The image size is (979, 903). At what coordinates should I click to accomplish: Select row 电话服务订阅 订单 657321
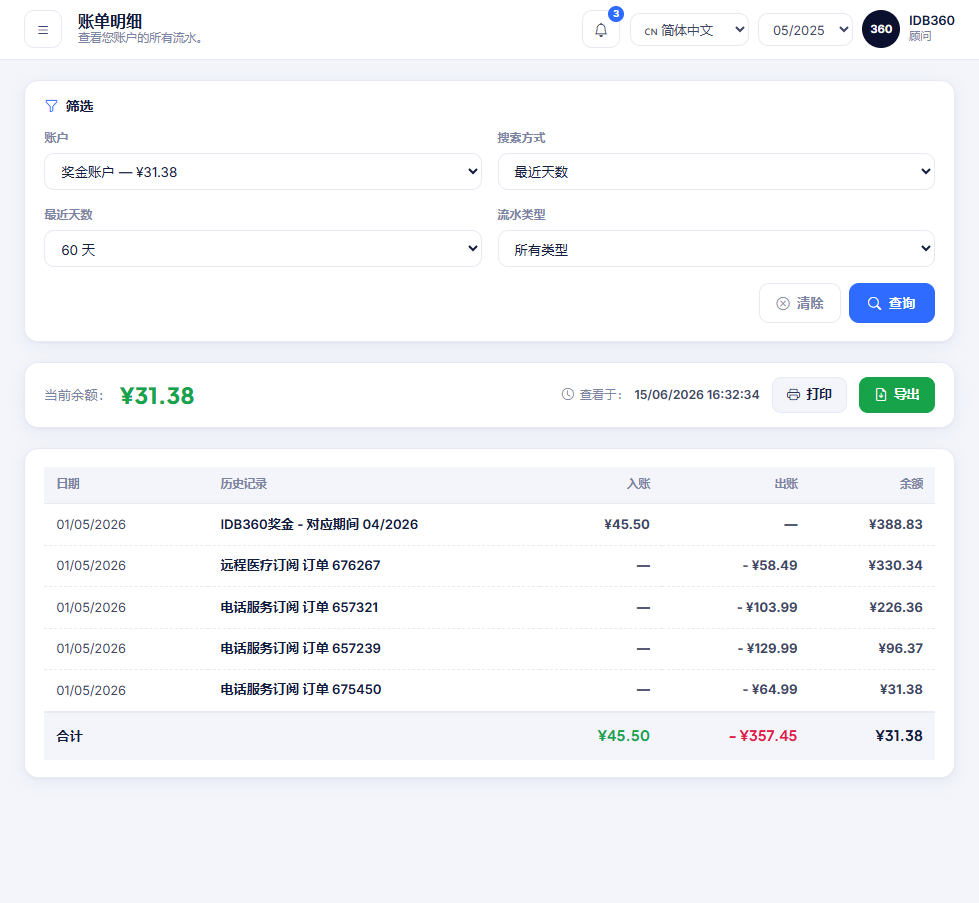(490, 607)
